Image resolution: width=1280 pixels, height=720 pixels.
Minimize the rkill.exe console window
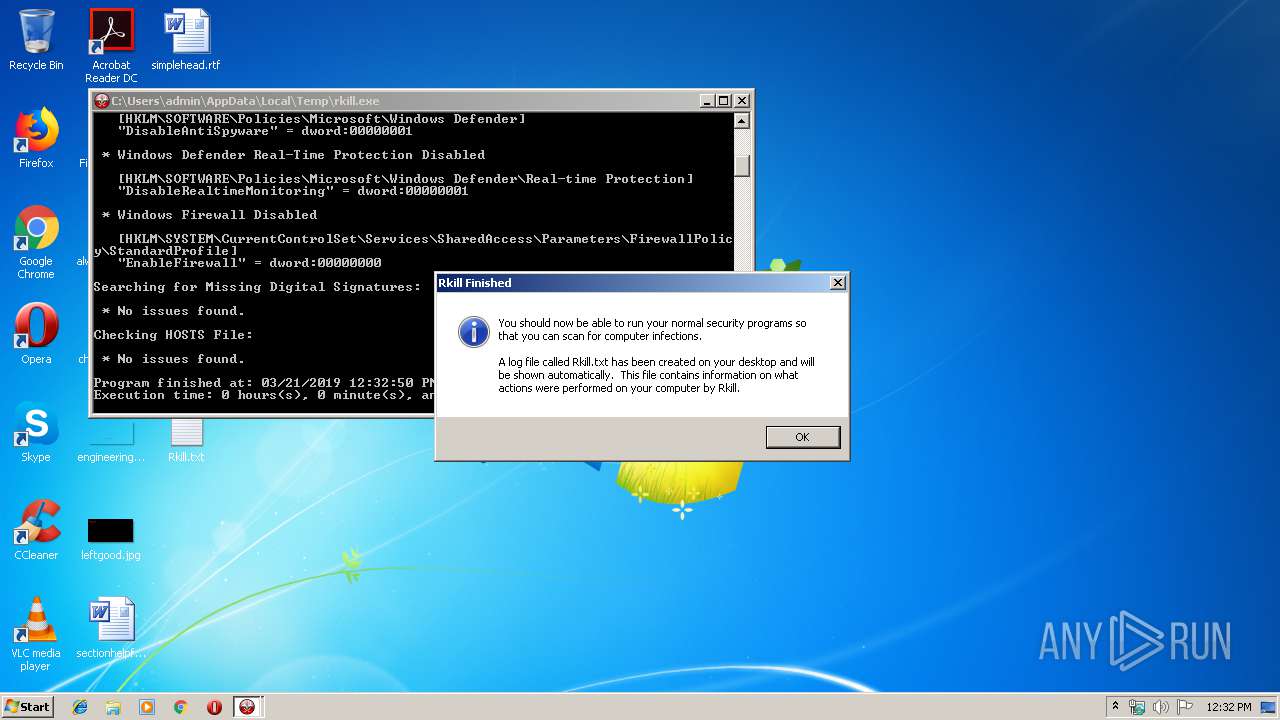[x=707, y=101]
